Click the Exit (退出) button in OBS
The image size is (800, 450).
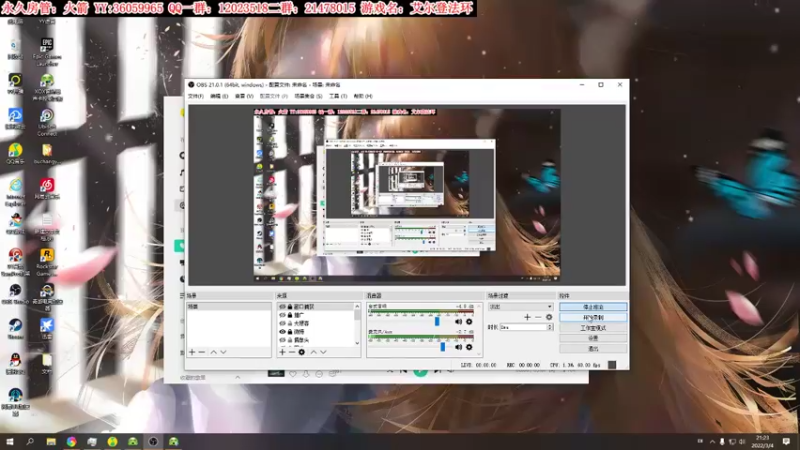click(593, 348)
